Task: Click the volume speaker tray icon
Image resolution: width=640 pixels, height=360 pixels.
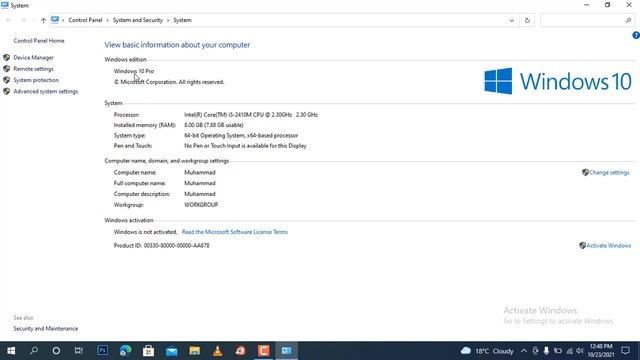Action: (x=580, y=351)
